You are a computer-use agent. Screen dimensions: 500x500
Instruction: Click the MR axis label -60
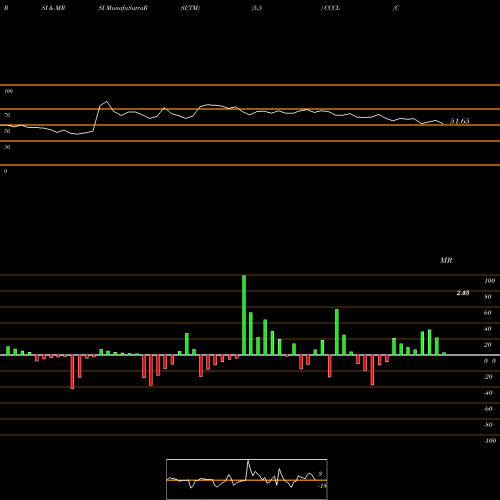488,409
